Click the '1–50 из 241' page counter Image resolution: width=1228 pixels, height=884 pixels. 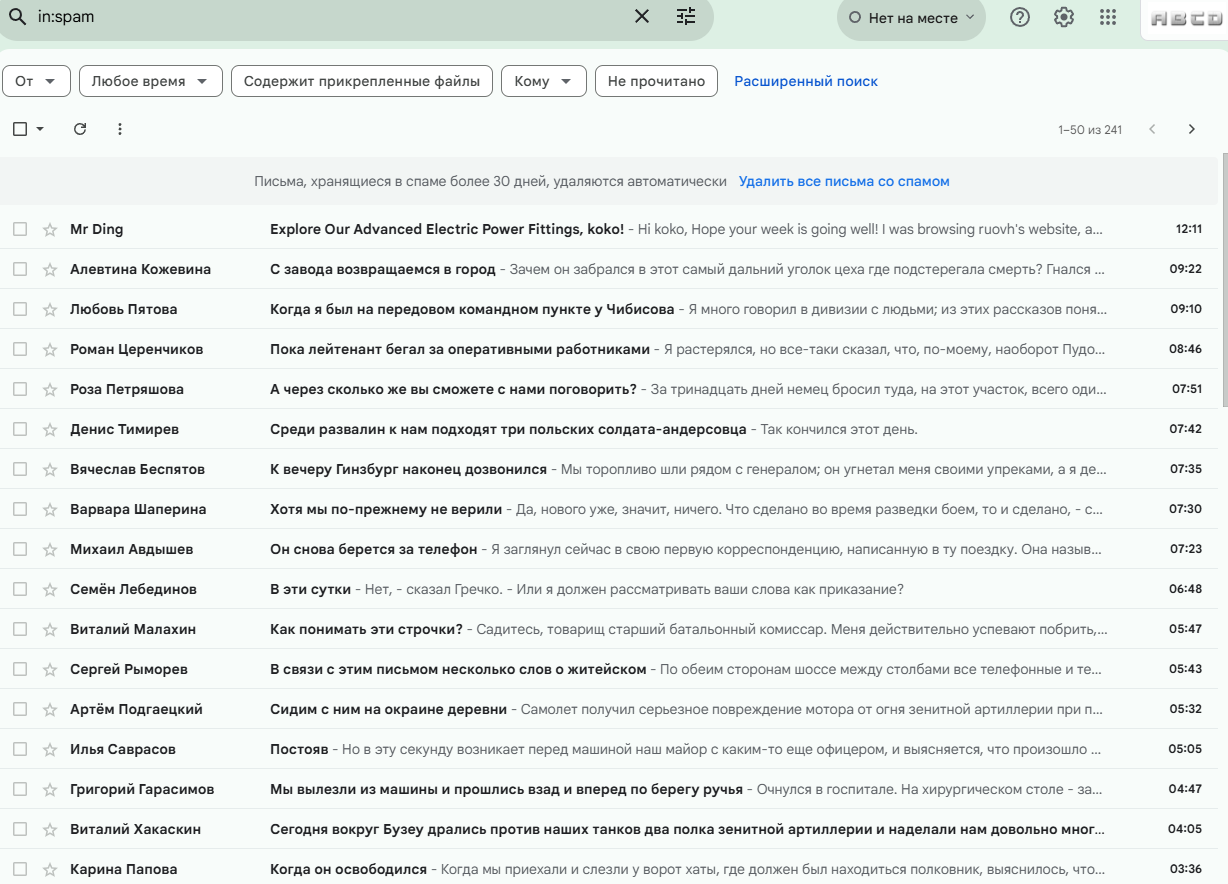click(1090, 129)
